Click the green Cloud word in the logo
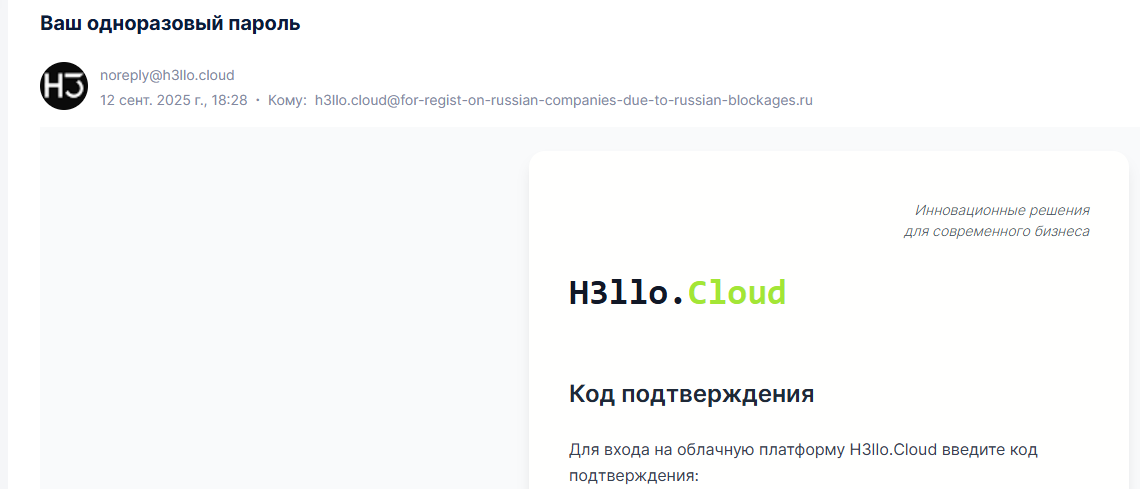The width and height of the screenshot is (1140, 489). pos(737,293)
